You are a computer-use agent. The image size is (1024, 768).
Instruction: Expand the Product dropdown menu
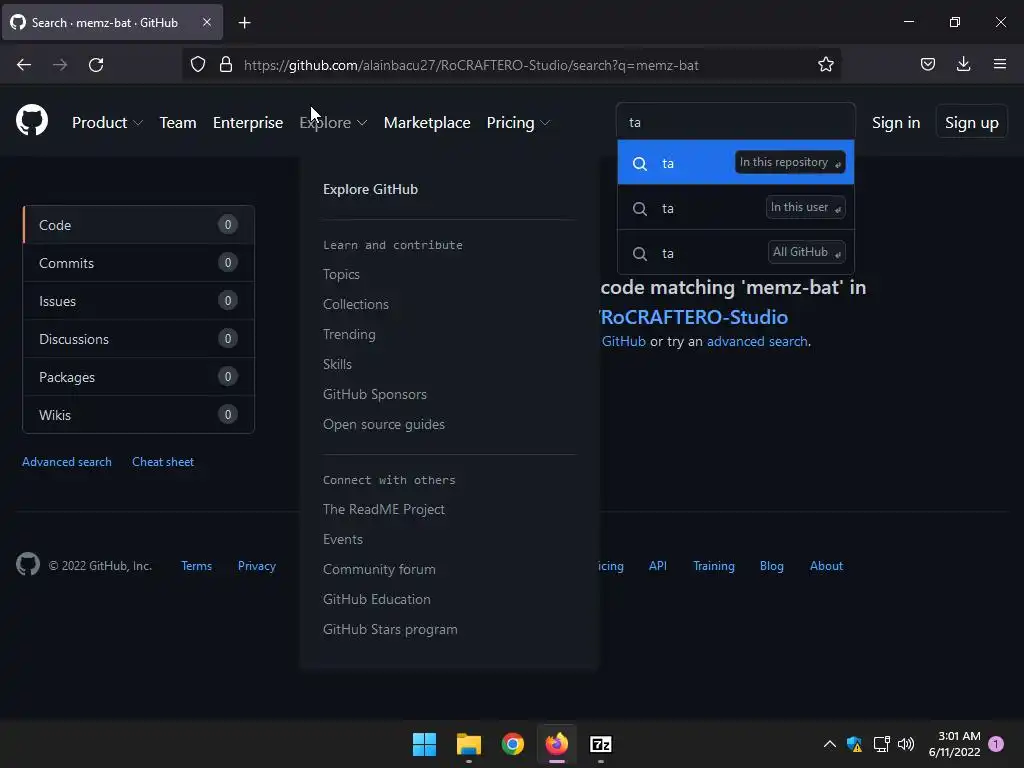tap(107, 123)
